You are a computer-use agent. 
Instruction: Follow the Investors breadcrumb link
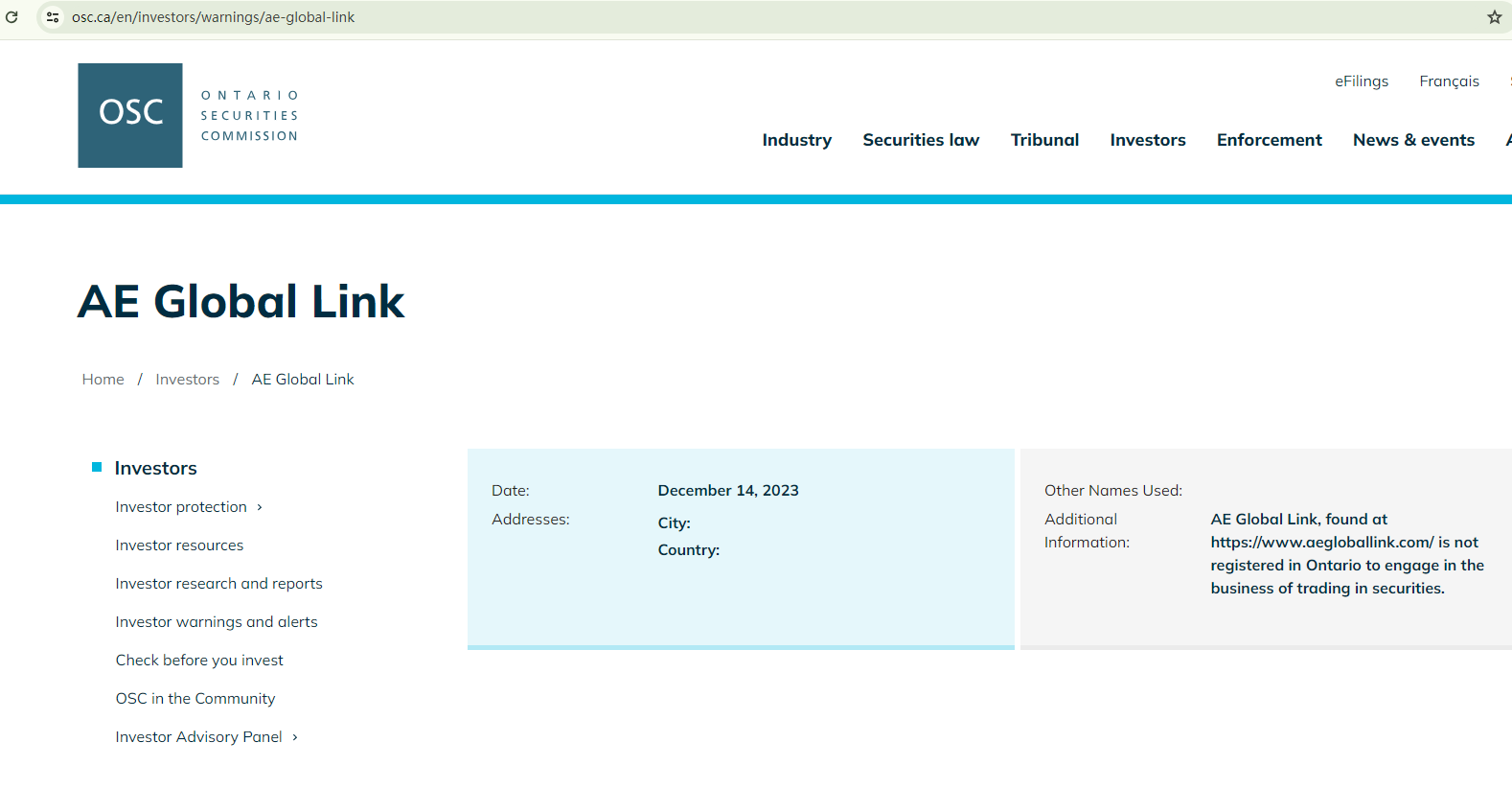[x=188, y=380]
